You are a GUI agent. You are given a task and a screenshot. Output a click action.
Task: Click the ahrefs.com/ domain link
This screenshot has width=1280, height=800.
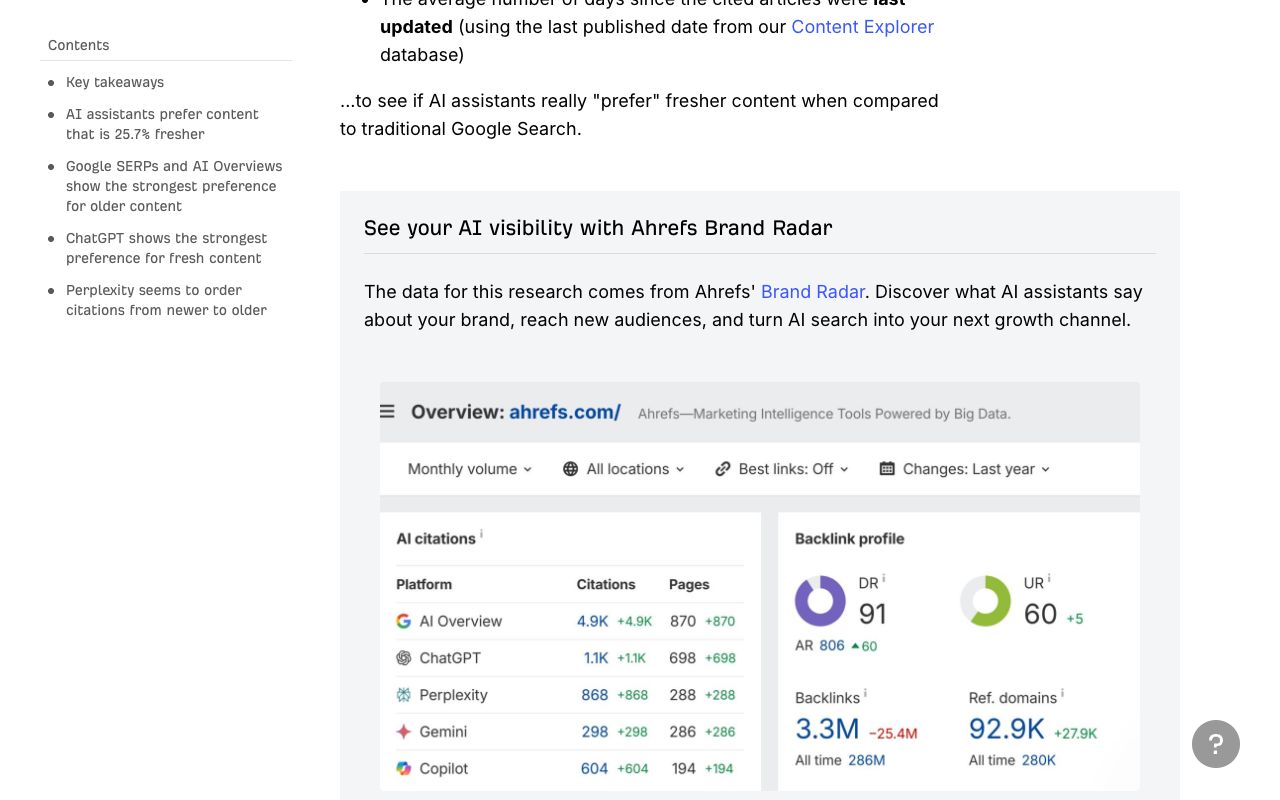(565, 412)
